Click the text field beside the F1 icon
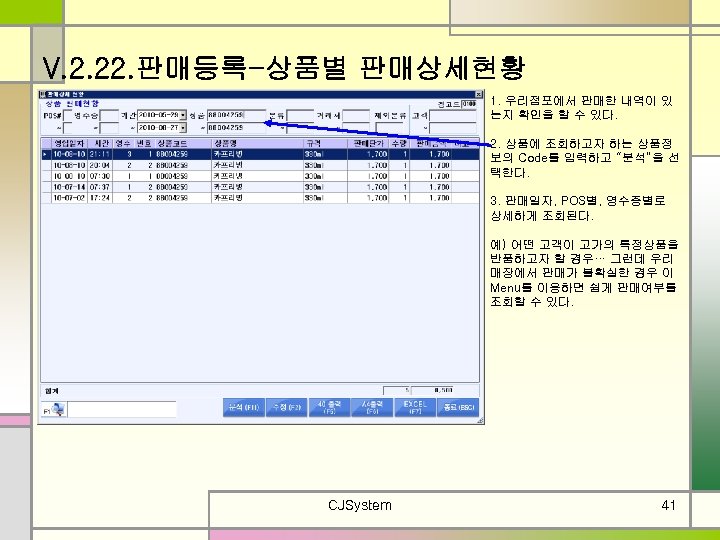The width and height of the screenshot is (720, 540). [122, 409]
